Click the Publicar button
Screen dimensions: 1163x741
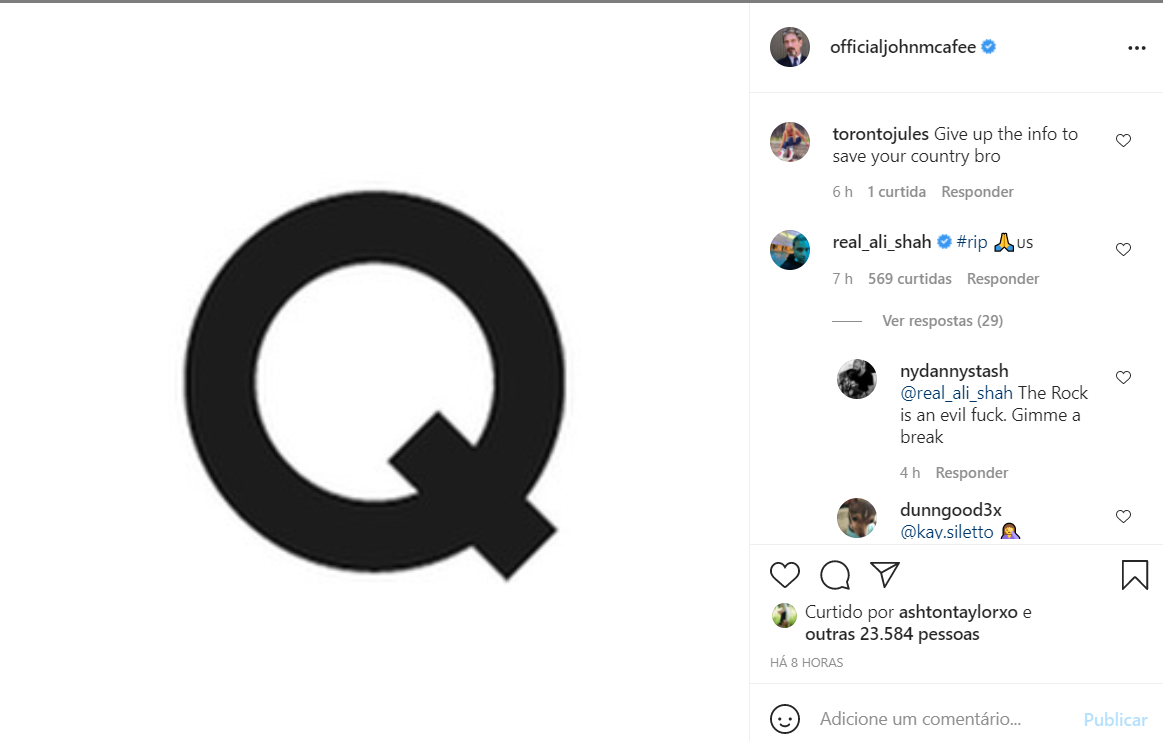click(1115, 720)
